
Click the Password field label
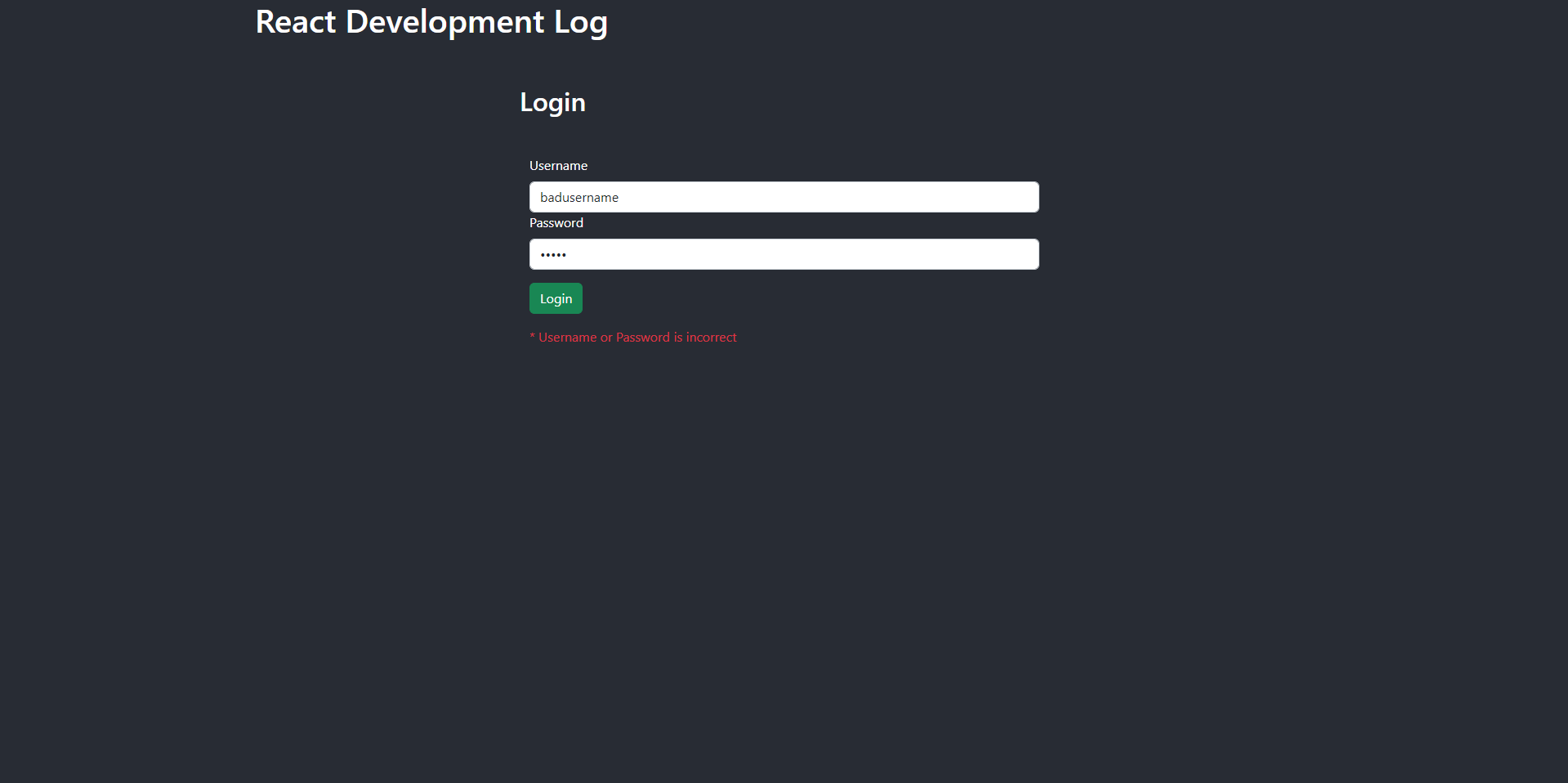point(556,223)
